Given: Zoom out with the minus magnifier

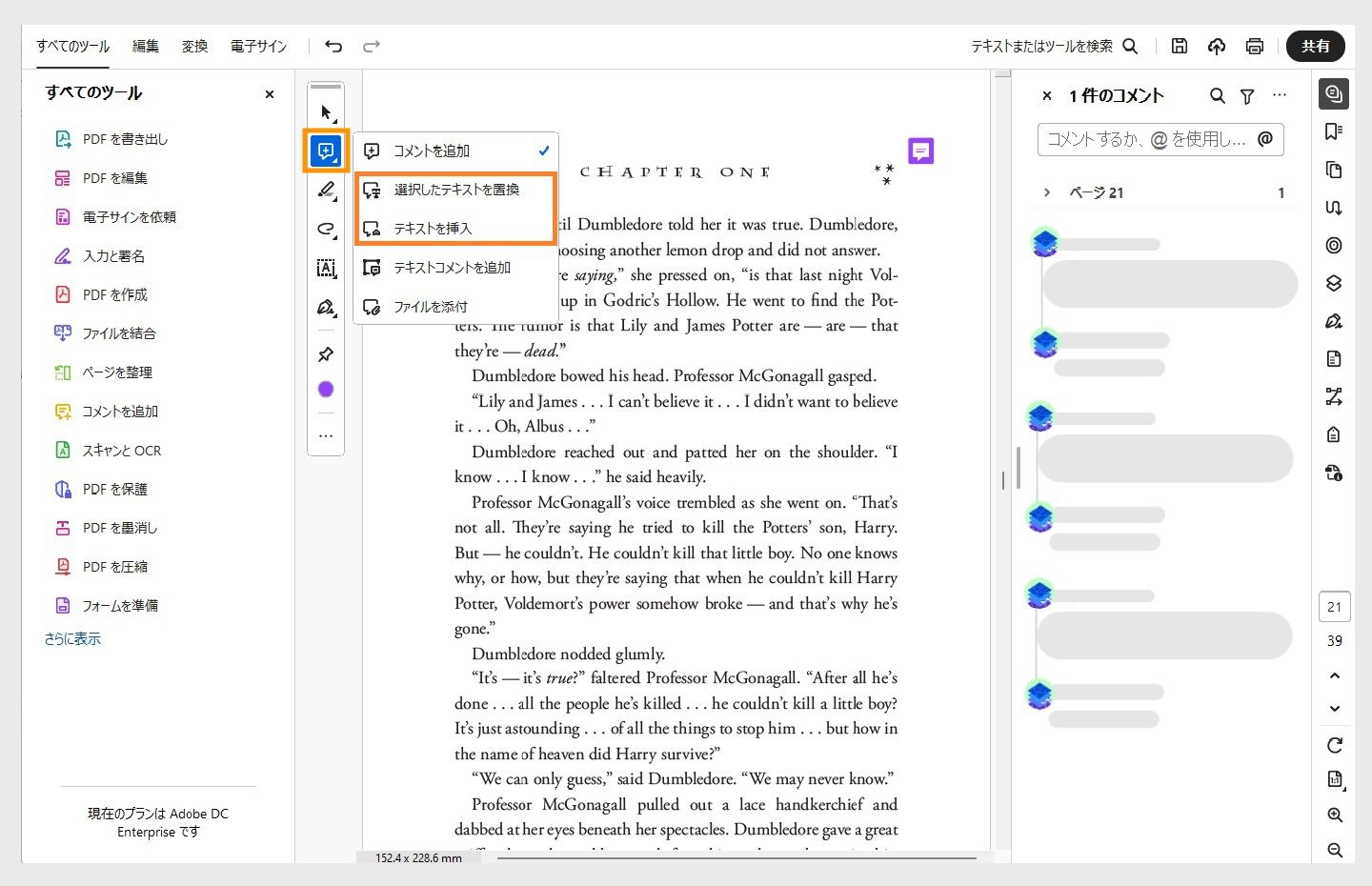Looking at the screenshot, I should 1334,850.
